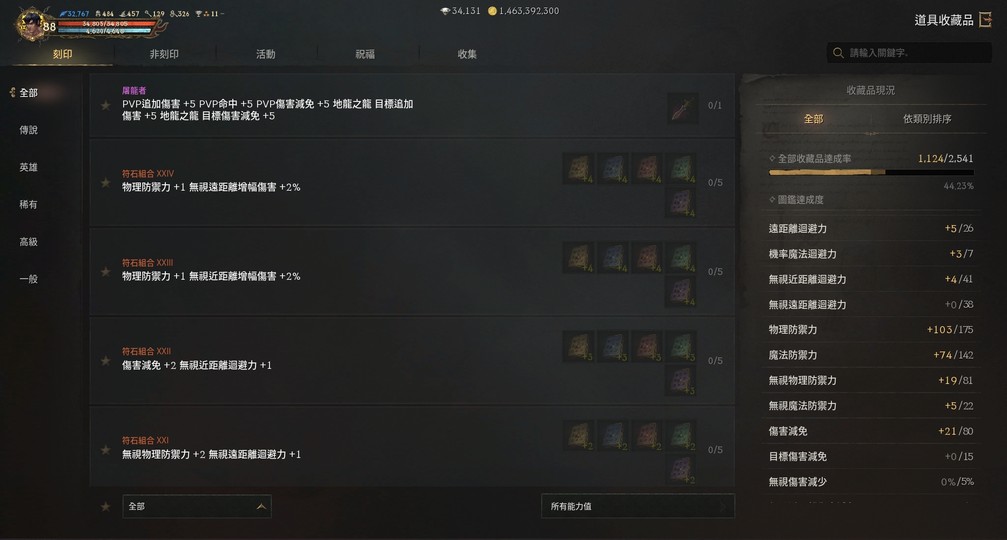Switch to the 祝福 tab

tap(365, 54)
